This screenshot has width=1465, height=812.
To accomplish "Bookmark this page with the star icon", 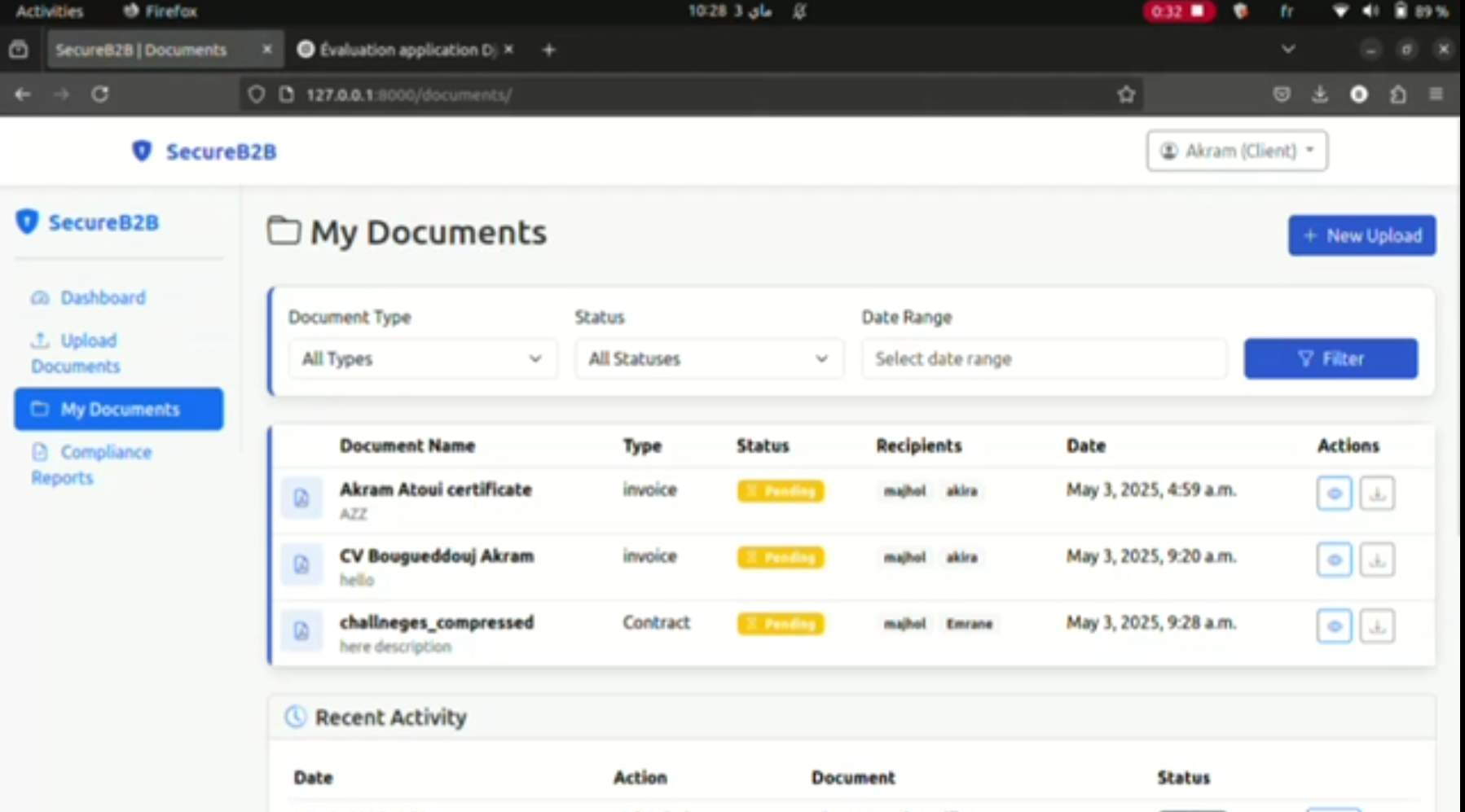I will coord(1126,94).
